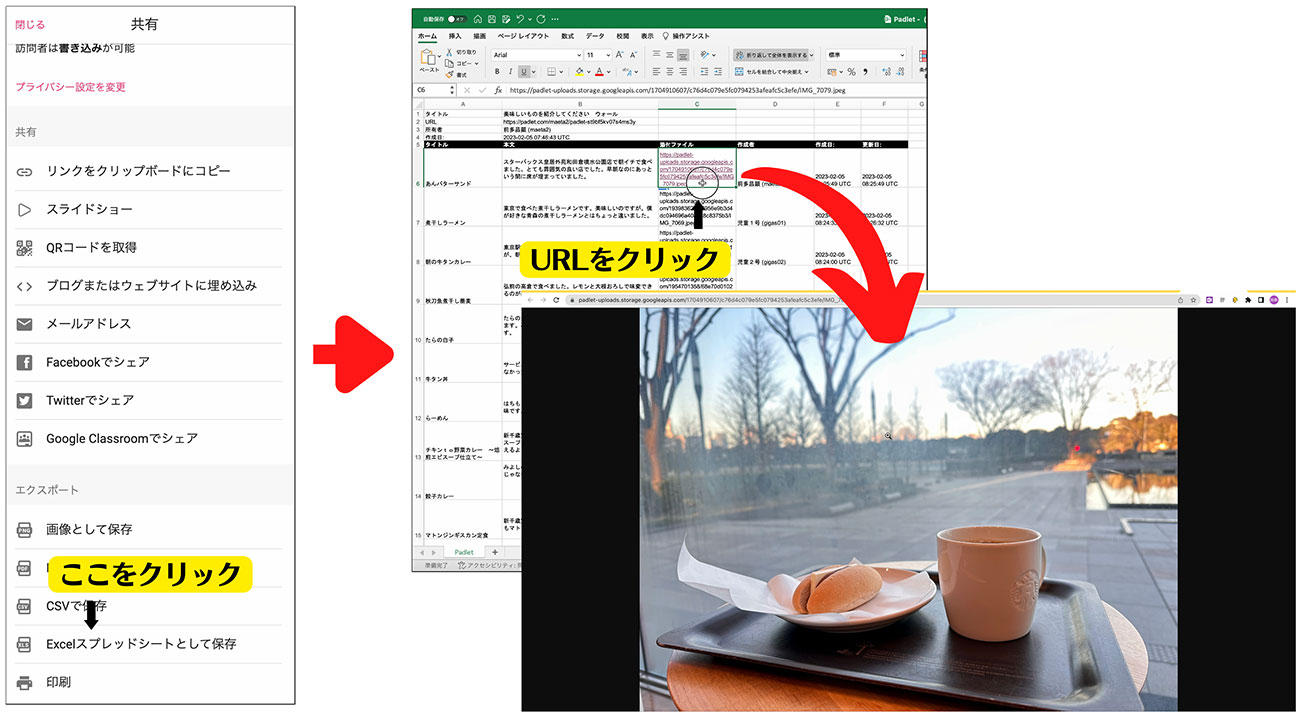Open the Insert ribbon tab

(x=455, y=36)
